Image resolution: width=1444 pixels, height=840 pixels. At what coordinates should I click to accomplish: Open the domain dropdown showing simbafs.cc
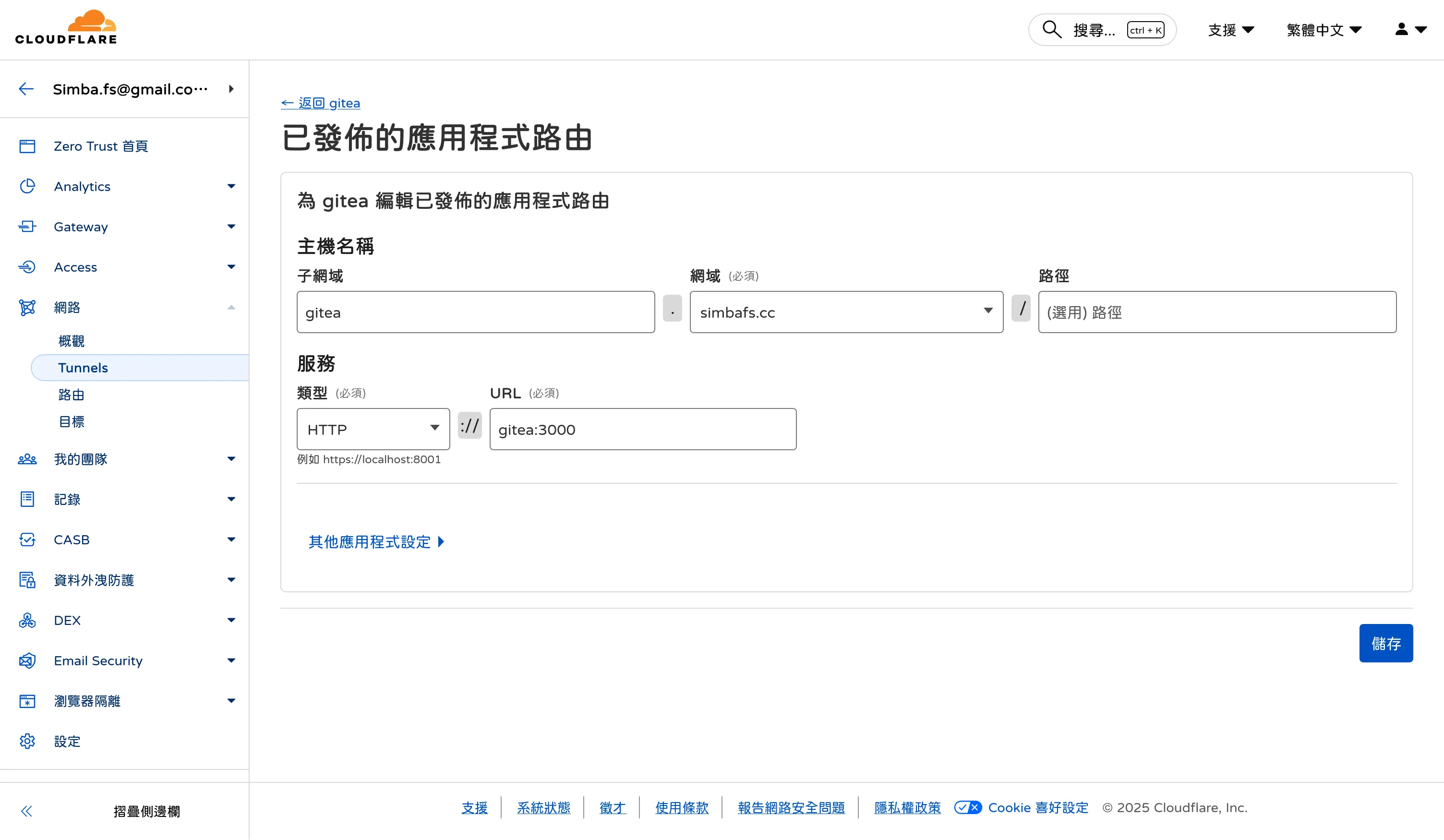tap(846, 312)
